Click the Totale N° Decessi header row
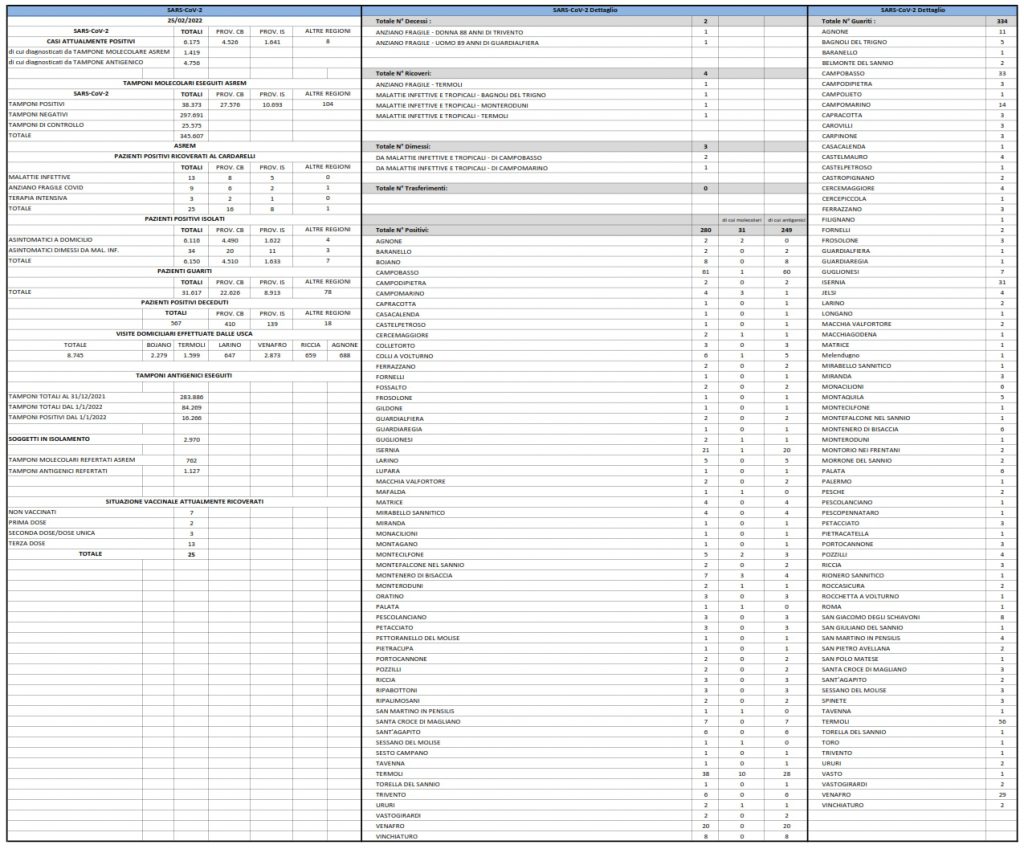The width and height of the screenshot is (1024, 853). [x=584, y=22]
